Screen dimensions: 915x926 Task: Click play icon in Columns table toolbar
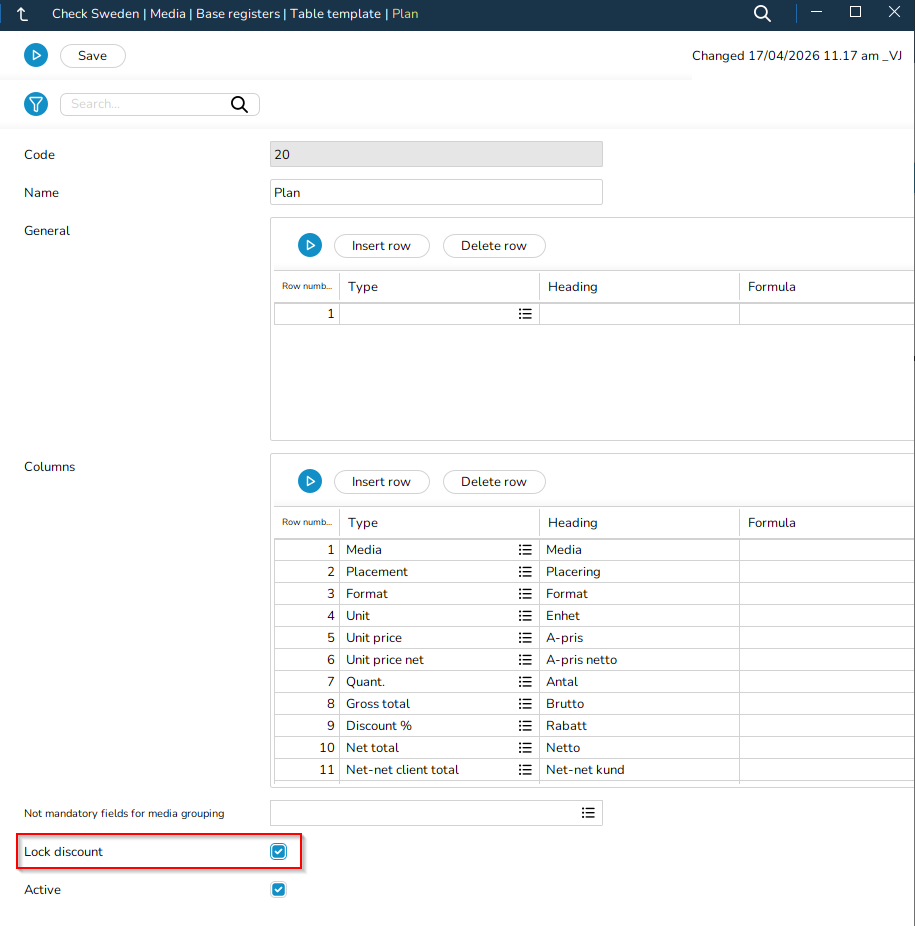[310, 481]
